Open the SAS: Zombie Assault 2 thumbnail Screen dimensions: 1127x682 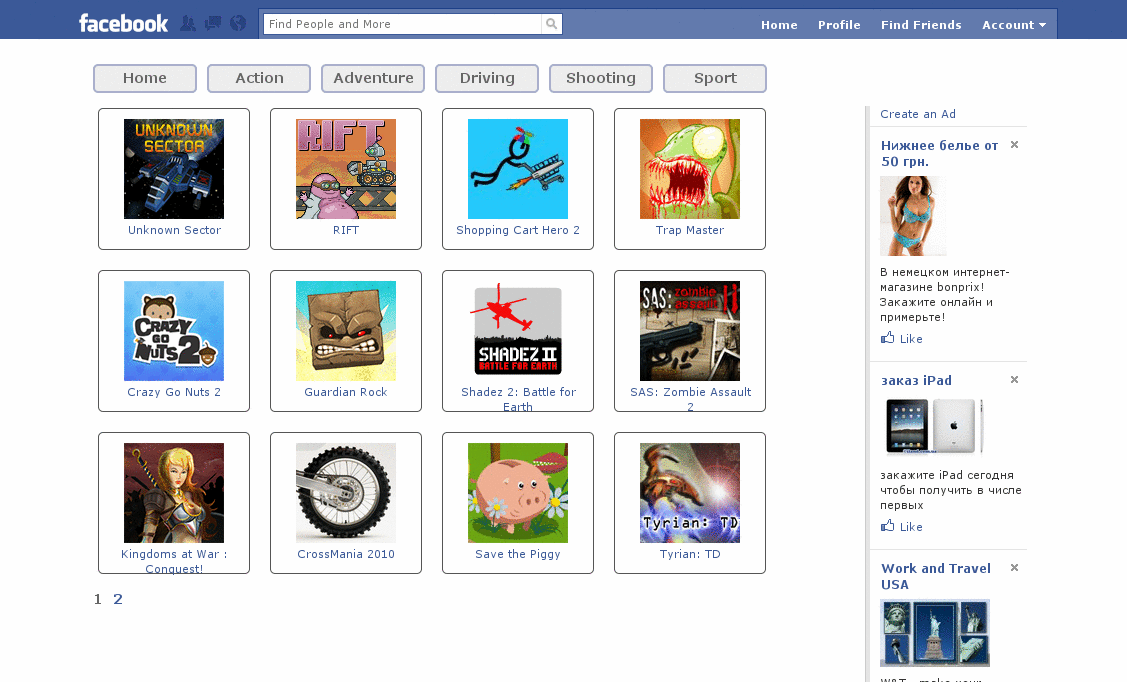pos(690,331)
